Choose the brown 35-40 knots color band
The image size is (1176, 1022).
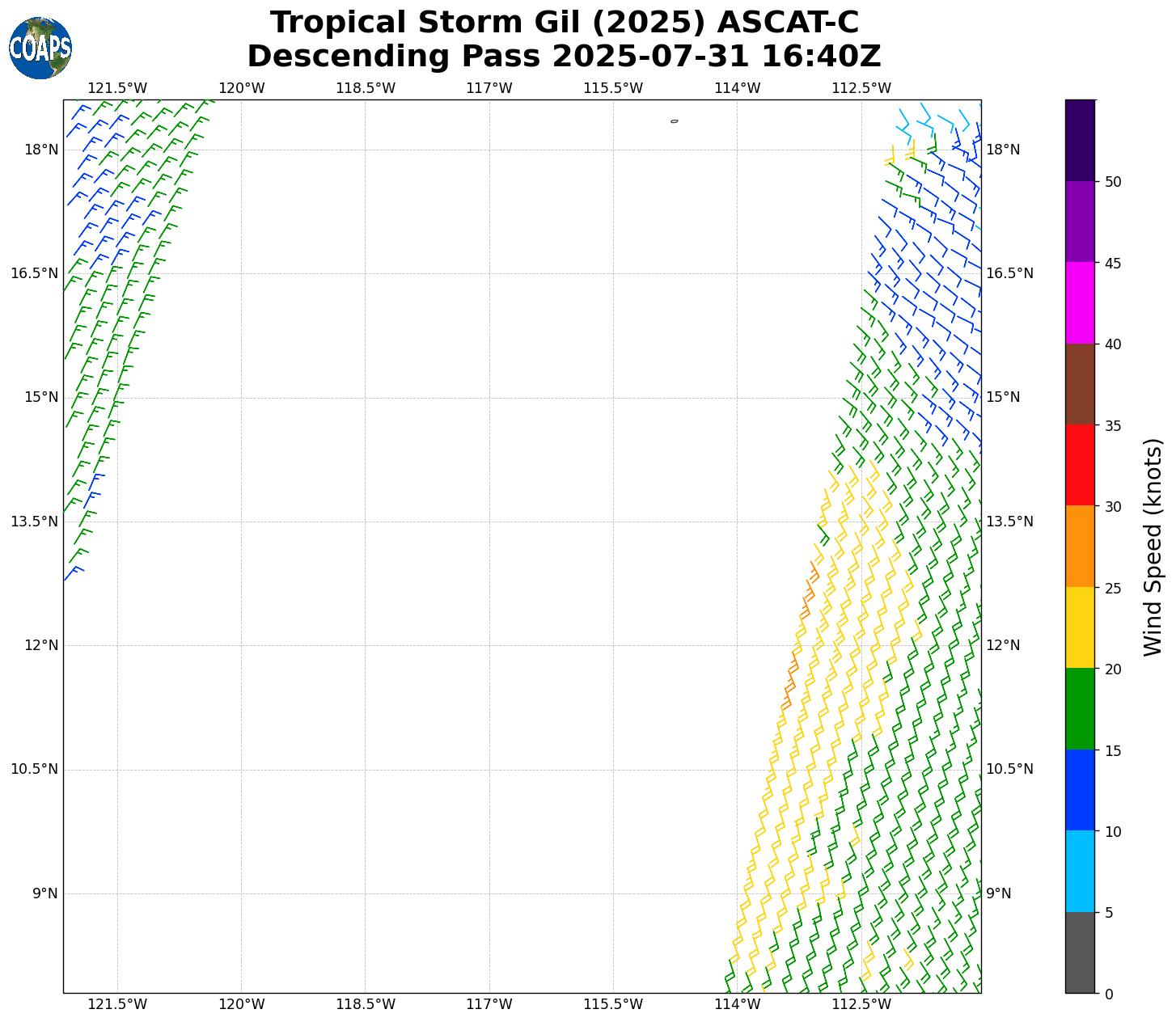pos(1079,384)
